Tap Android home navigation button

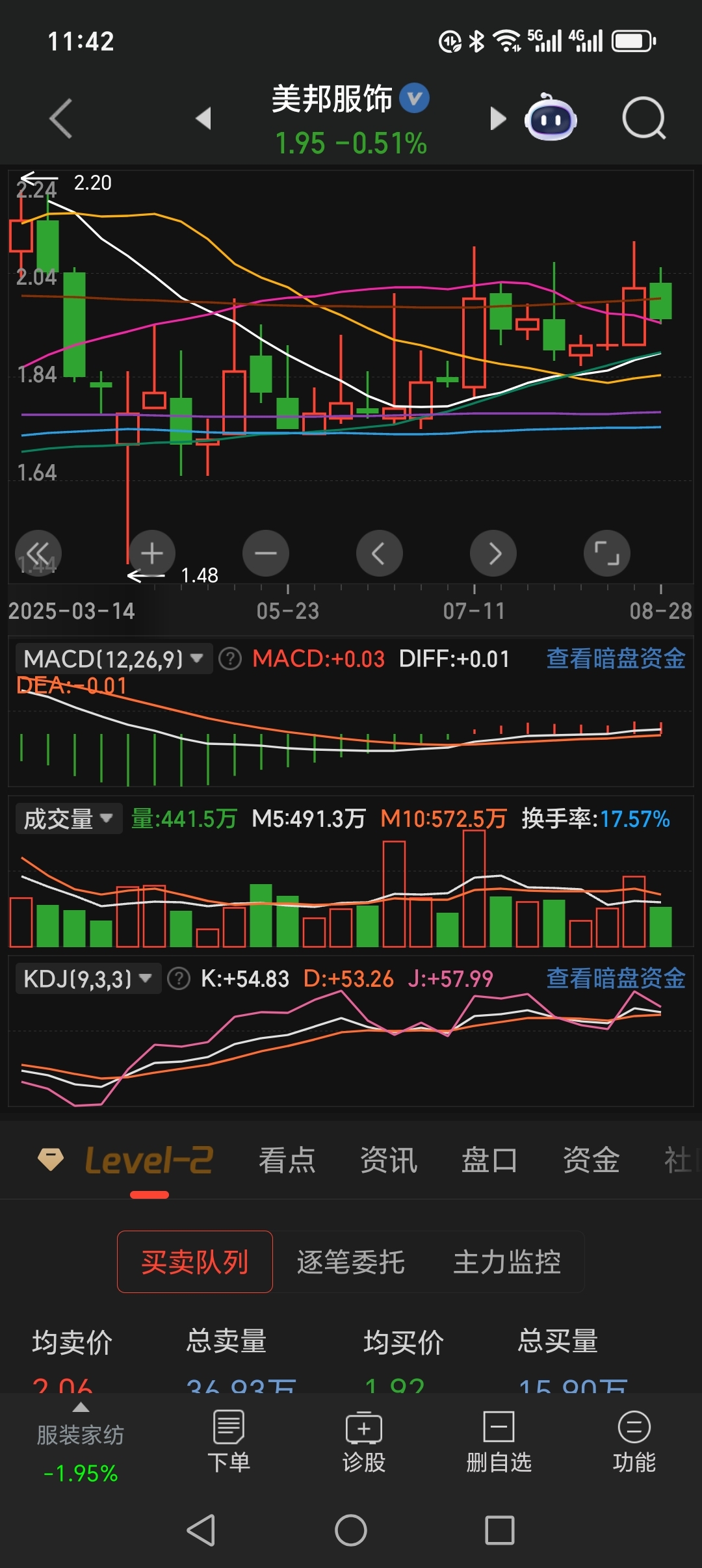point(351,1530)
